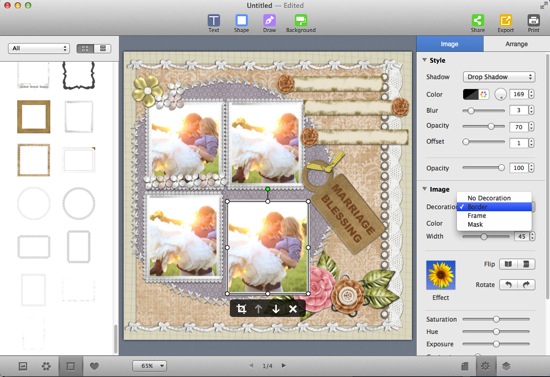Choose Mask in decoration menu
The width and height of the screenshot is (550, 377).
point(494,224)
